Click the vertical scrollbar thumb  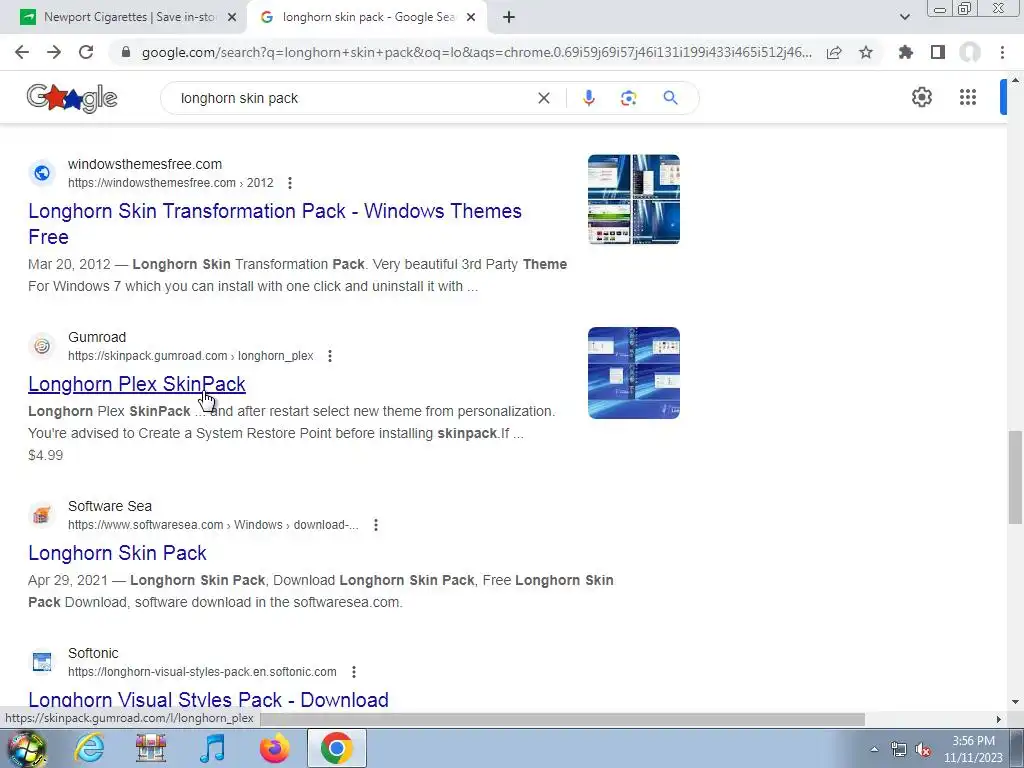(x=1015, y=477)
